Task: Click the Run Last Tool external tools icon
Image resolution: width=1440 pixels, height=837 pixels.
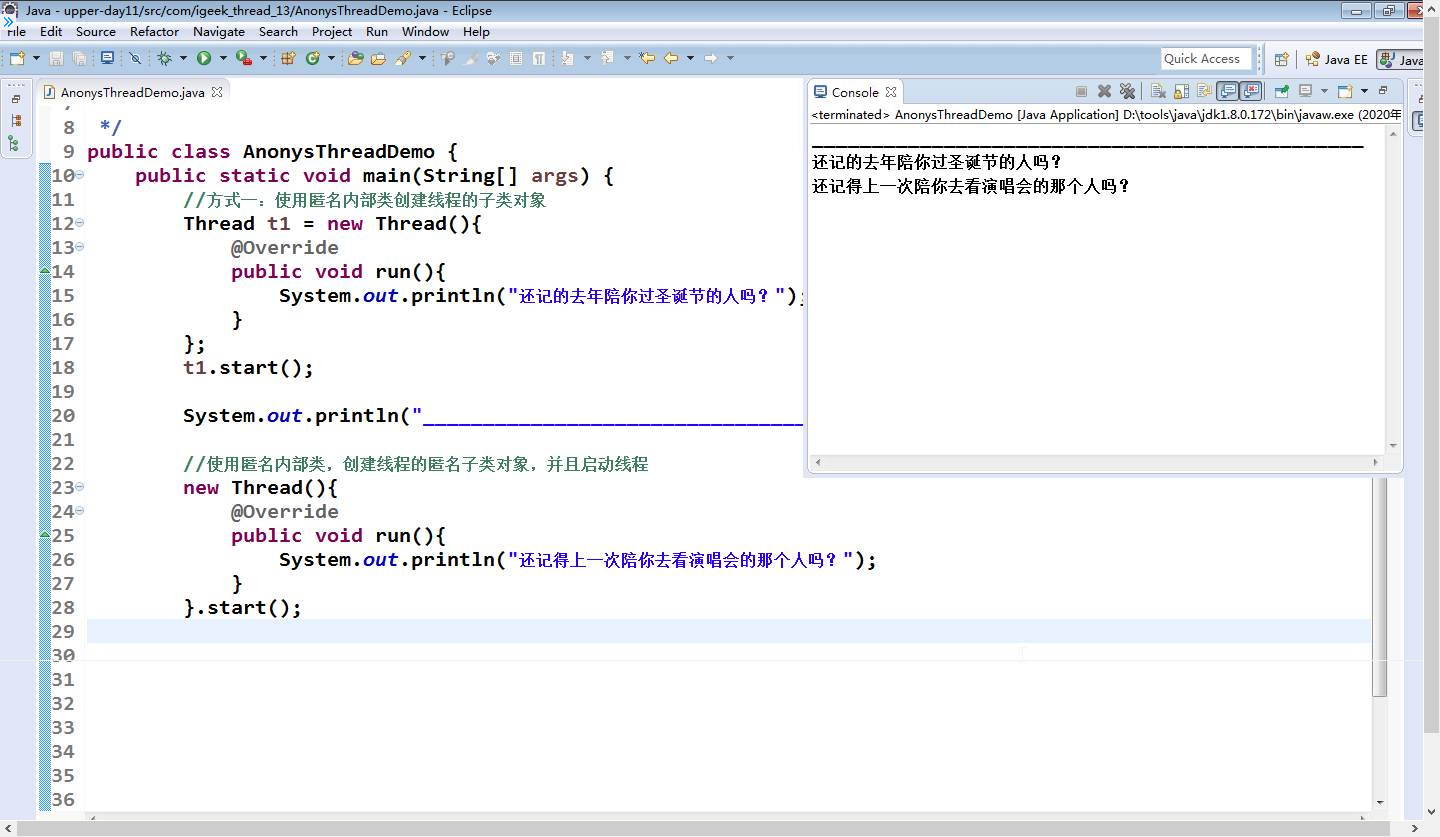Action: [244, 58]
